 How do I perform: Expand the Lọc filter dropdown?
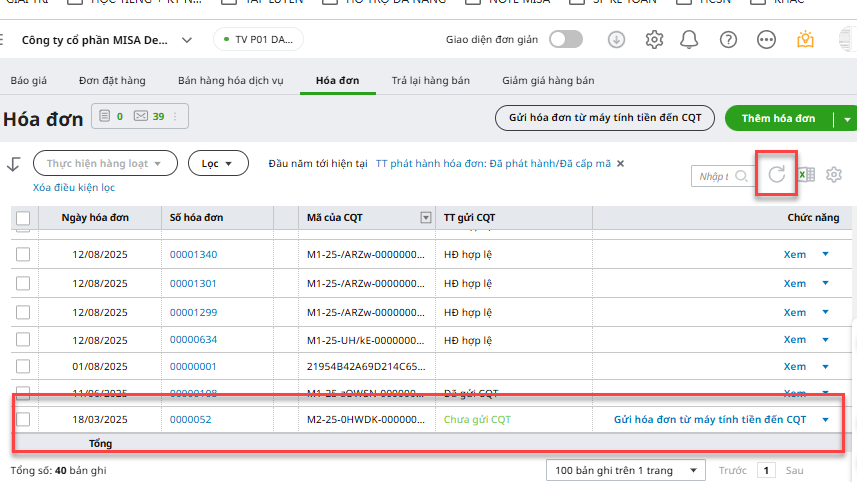[x=218, y=163]
